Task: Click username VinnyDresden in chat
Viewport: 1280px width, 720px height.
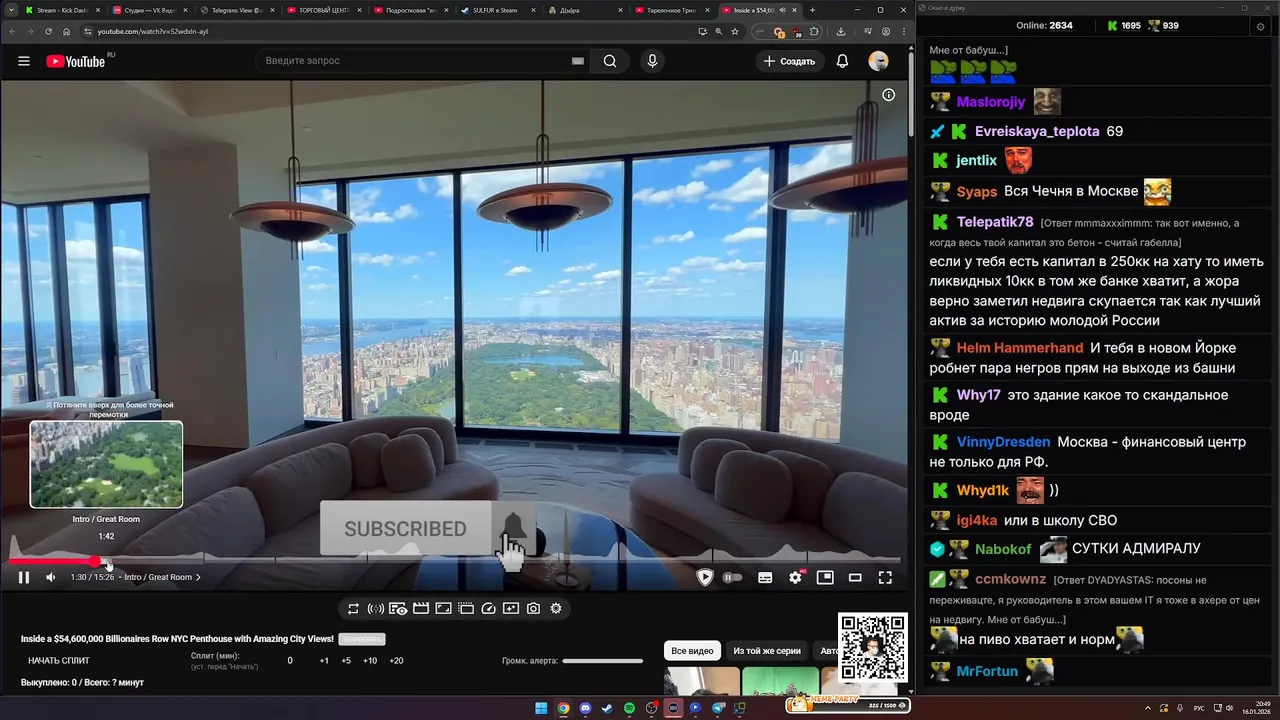Action: tap(1003, 442)
